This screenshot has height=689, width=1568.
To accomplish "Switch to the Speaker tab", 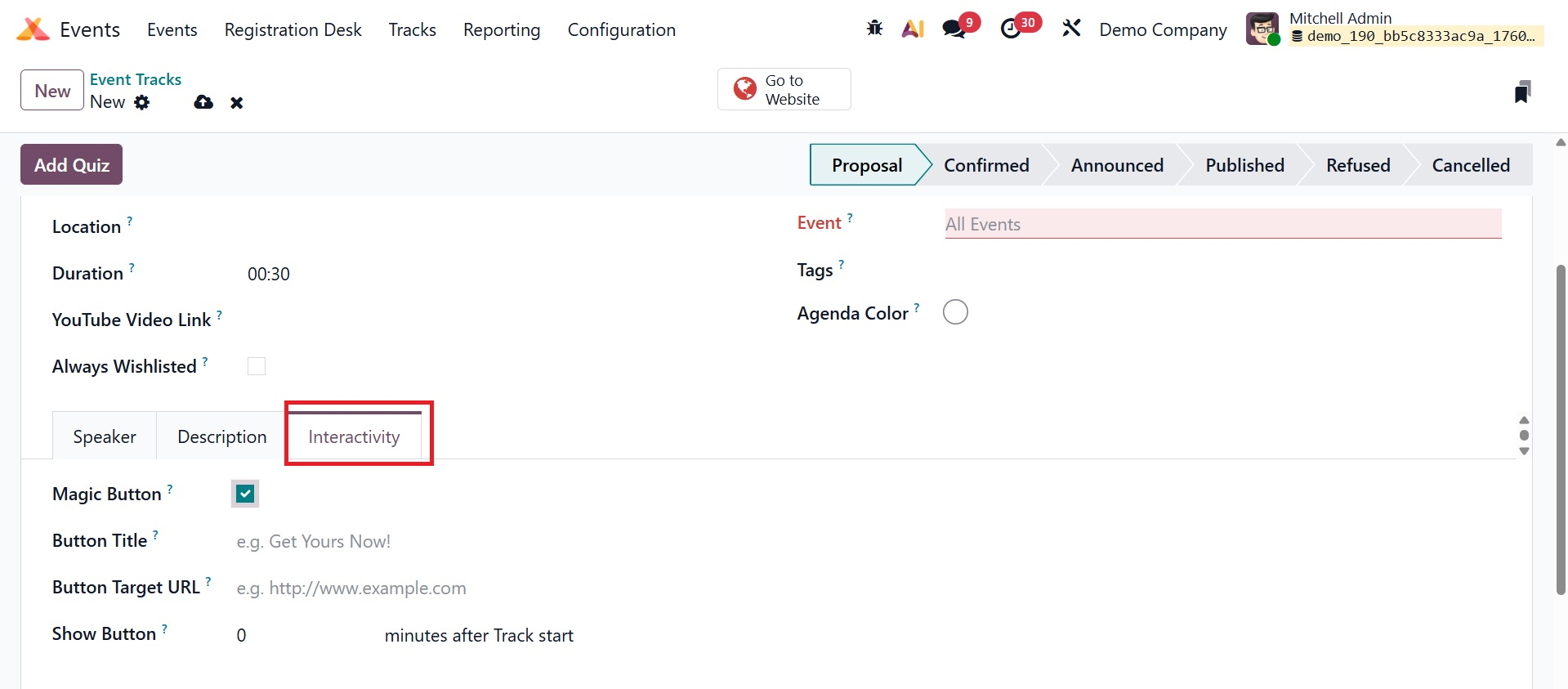I will click(x=105, y=436).
